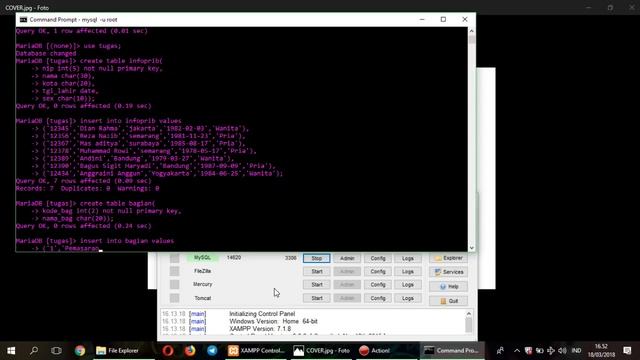View FileZilla Logs
The image size is (640, 360).
408,271
